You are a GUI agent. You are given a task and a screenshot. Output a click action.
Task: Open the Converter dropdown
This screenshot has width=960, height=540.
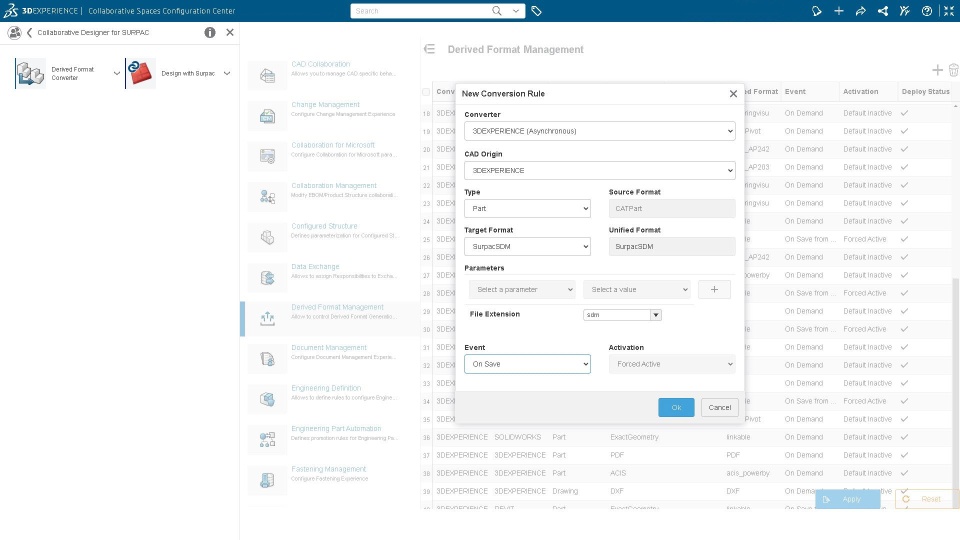click(x=599, y=131)
